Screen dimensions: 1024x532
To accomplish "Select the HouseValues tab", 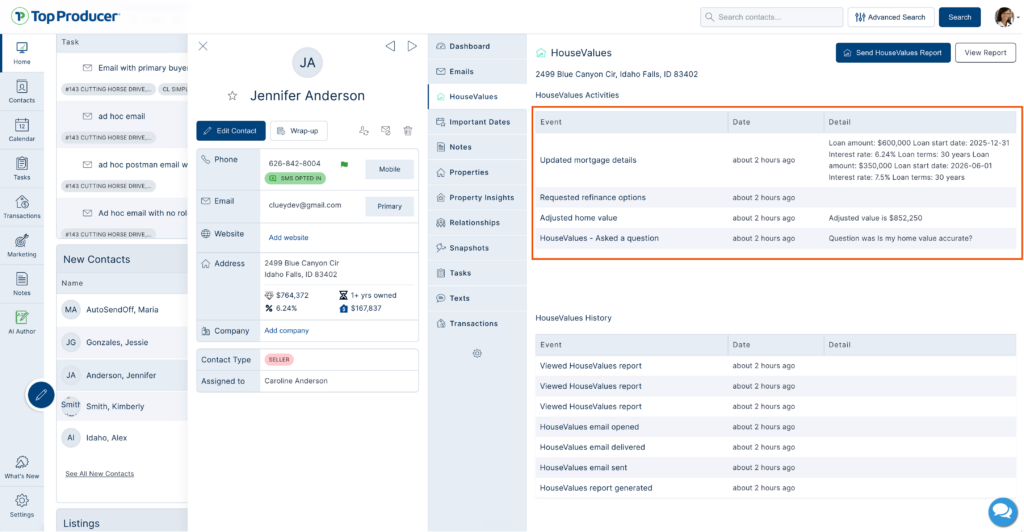I will pos(477,97).
